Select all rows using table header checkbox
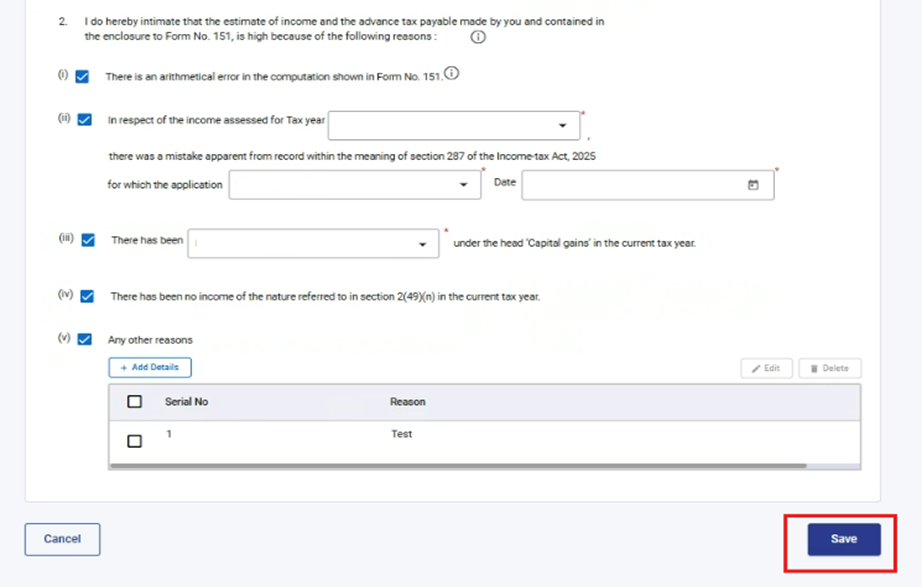The height and width of the screenshot is (587, 922). click(x=135, y=402)
